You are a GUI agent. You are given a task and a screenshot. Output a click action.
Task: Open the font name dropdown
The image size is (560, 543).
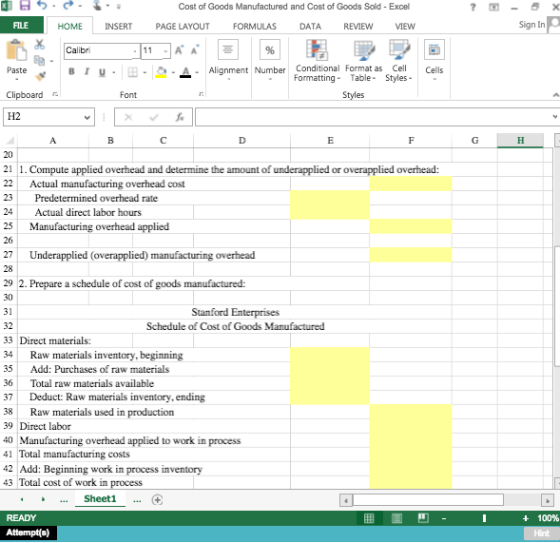[x=135, y=51]
